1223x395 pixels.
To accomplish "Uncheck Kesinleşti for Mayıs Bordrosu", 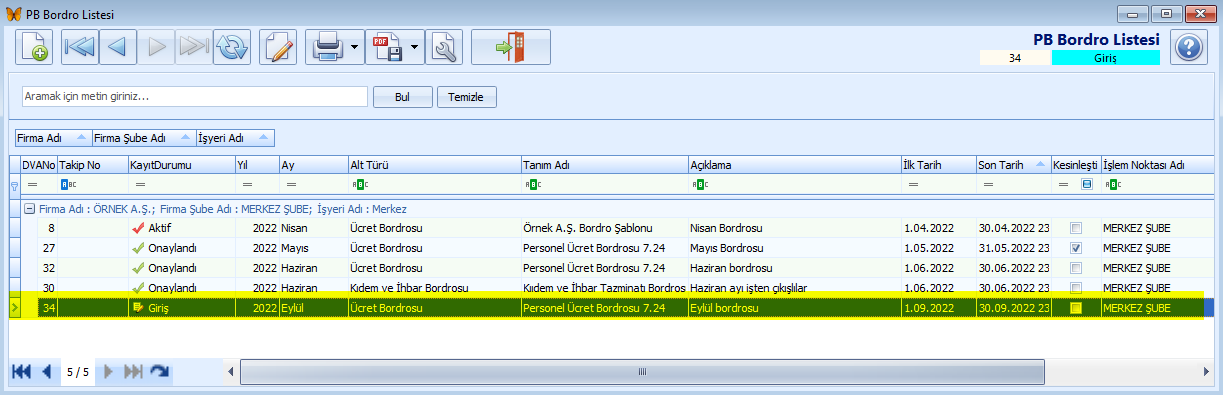I will [x=1075, y=248].
